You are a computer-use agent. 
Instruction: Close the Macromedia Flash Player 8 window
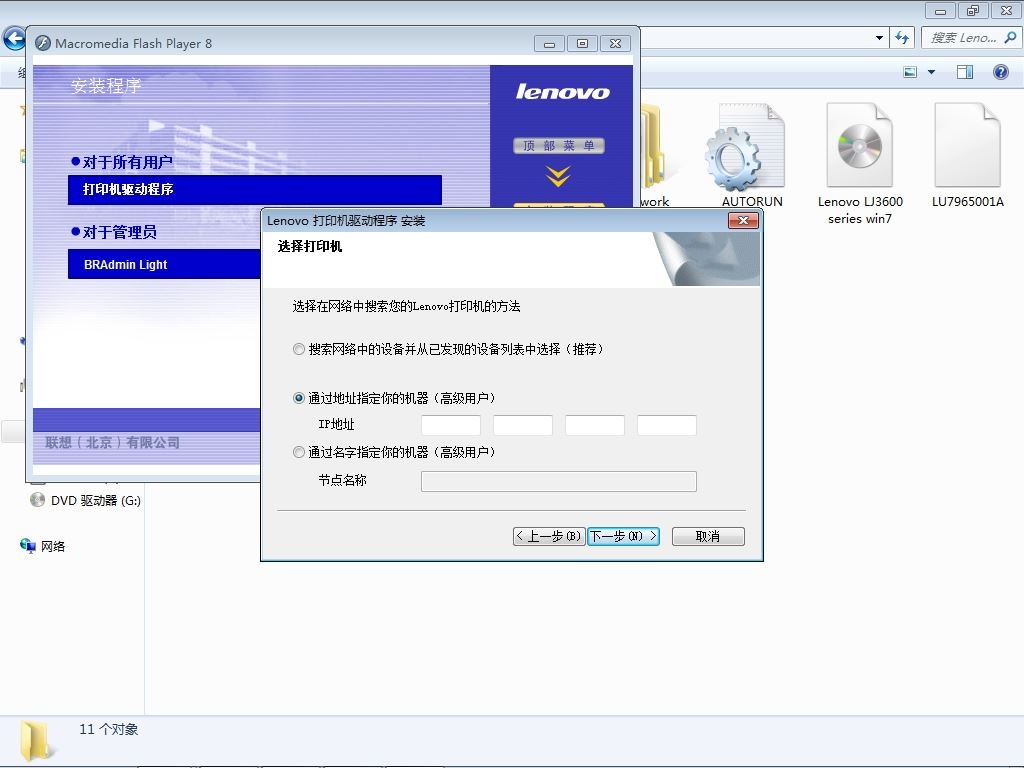[616, 44]
